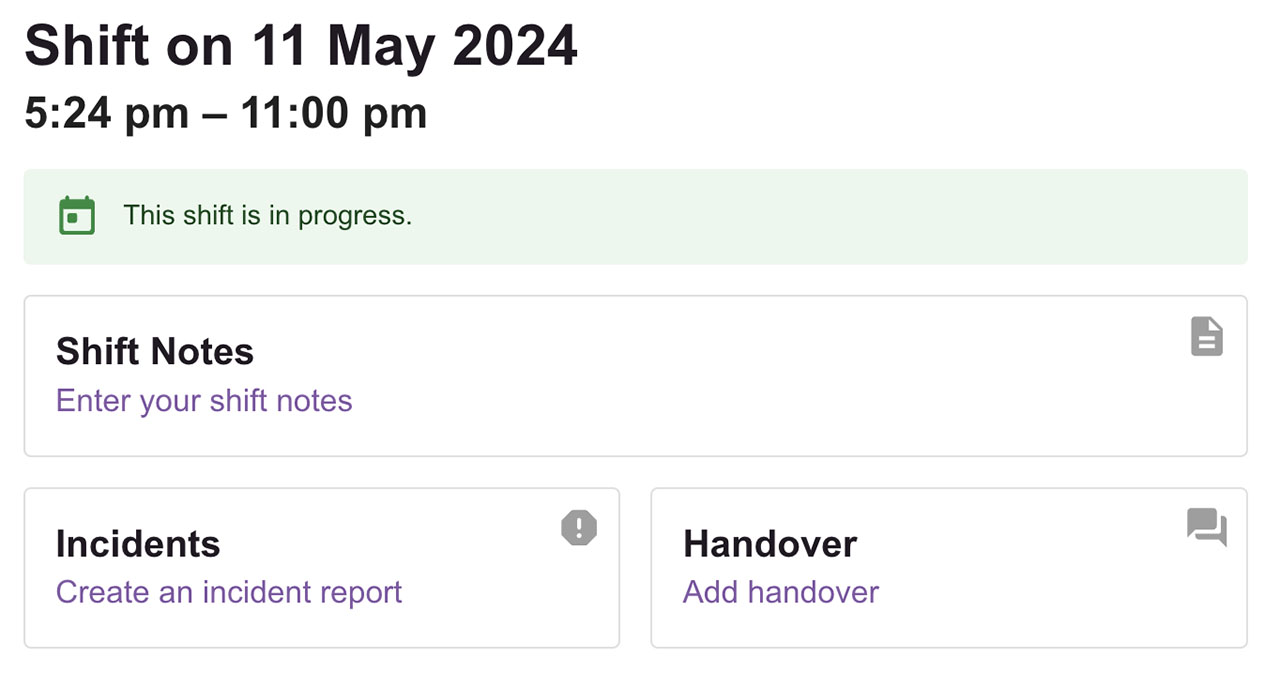This screenshot has height=674, width=1280.
Task: Click the '5:24 pm – 11:00 pm' time range
Action: 226,113
